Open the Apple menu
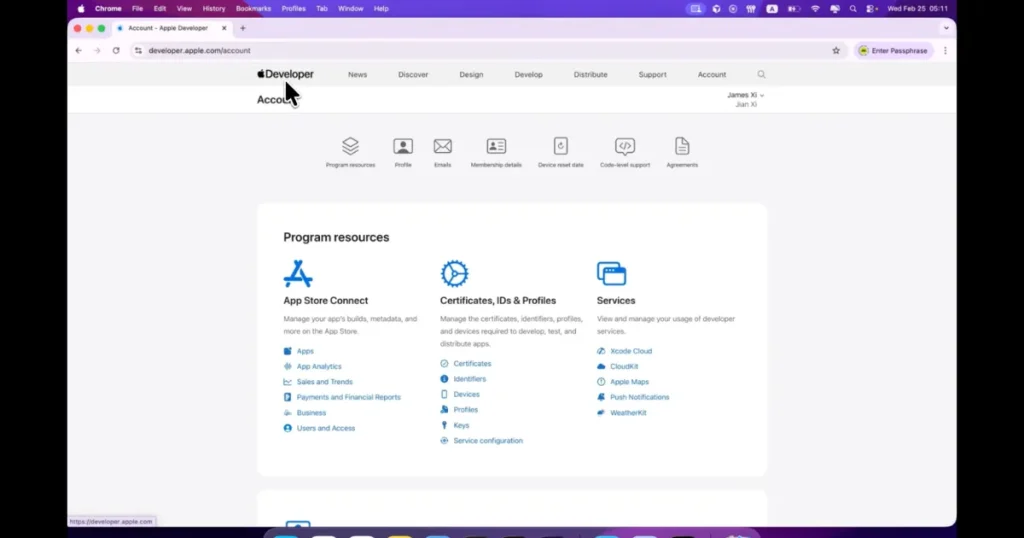The height and width of the screenshot is (538, 1024). [x=81, y=8]
